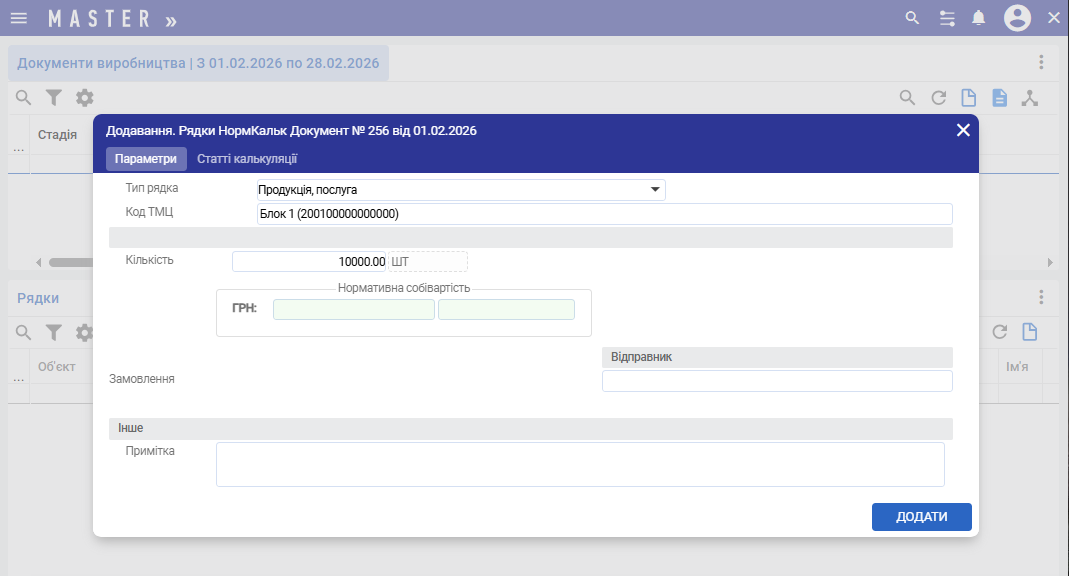The image size is (1069, 576).
Task: Expand the Тип рядка dropdown
Action: click(x=655, y=189)
